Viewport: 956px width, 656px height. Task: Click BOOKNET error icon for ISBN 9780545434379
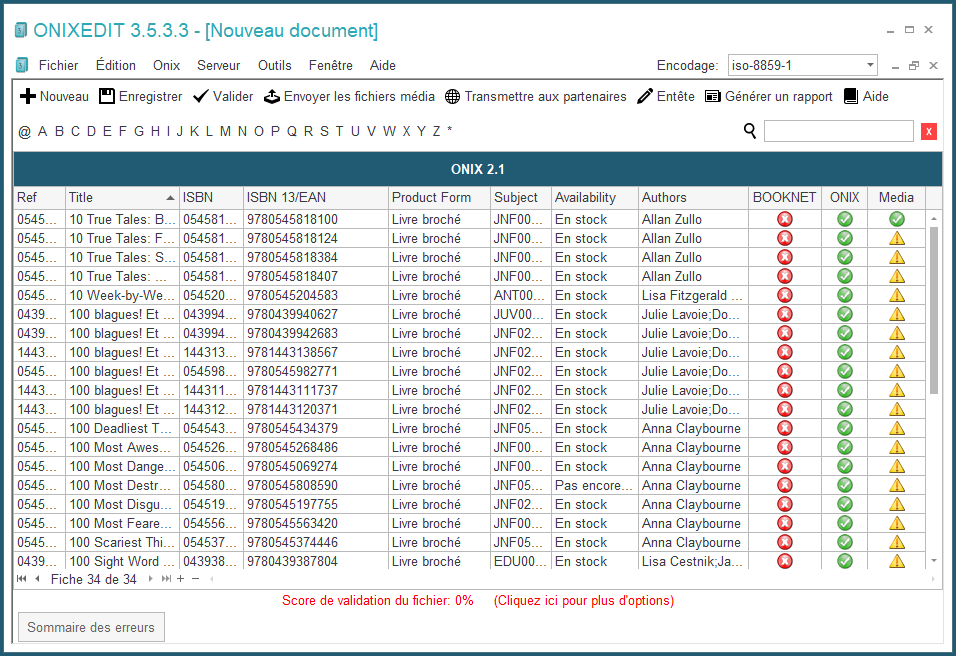785,428
